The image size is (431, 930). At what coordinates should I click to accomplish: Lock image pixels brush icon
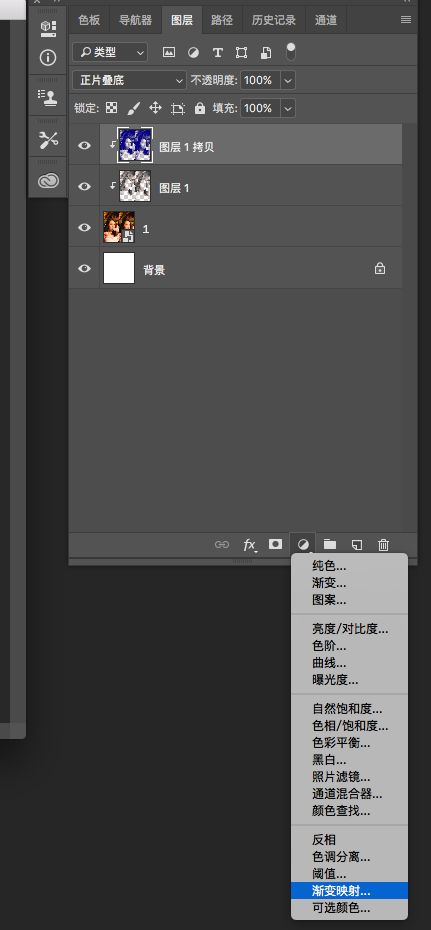tap(133, 108)
